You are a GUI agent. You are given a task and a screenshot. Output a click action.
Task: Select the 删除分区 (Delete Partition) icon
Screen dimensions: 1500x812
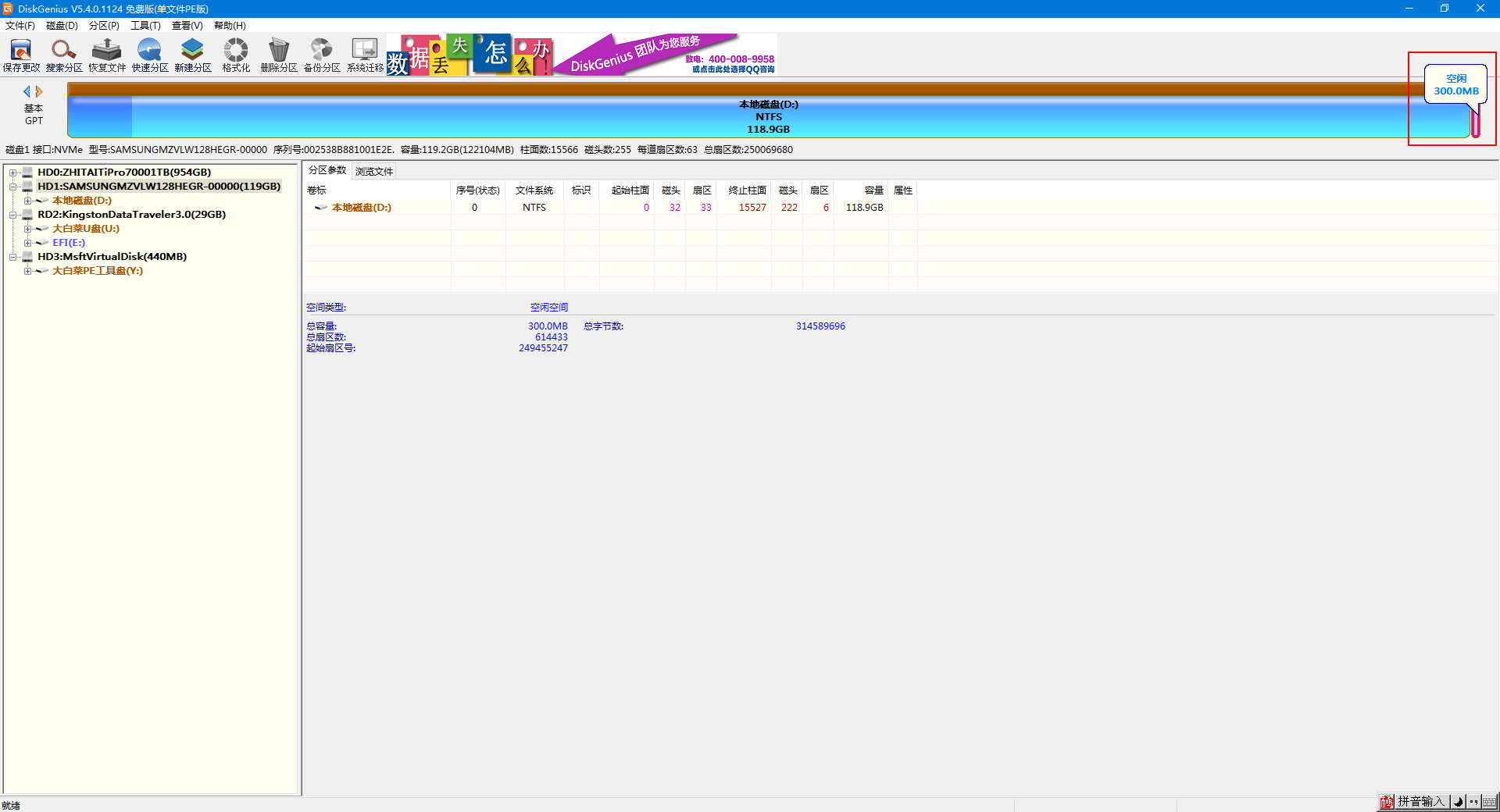tap(279, 55)
